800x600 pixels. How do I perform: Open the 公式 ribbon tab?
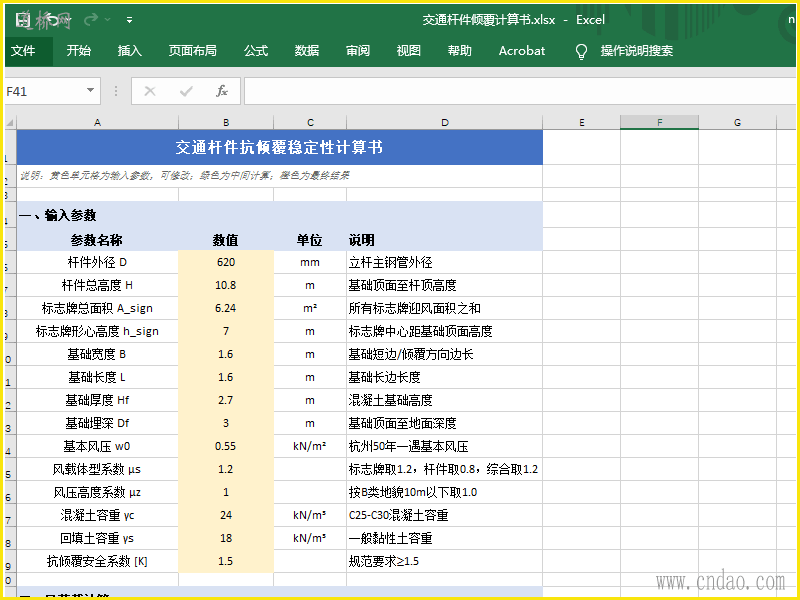[256, 51]
